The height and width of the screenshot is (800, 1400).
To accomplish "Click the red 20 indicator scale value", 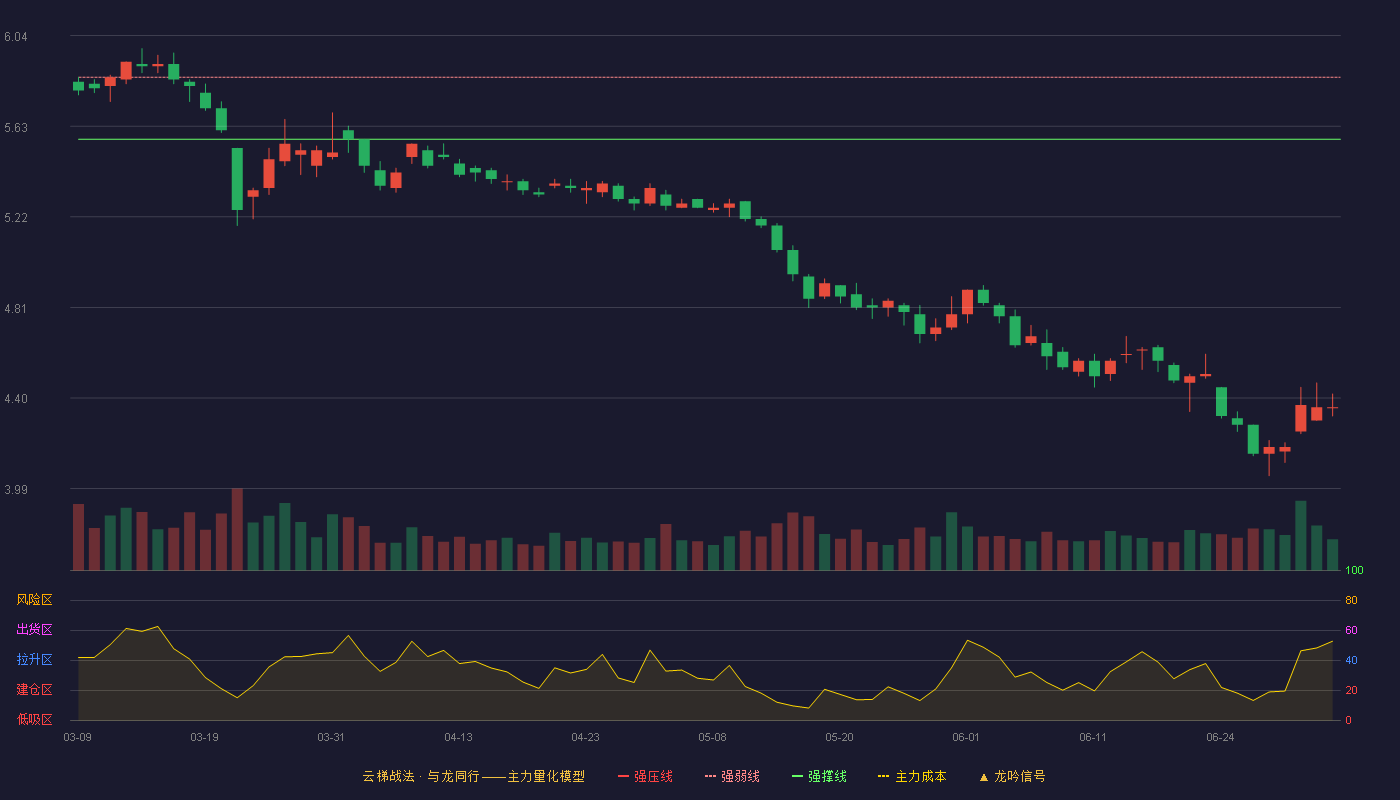I will pos(1351,690).
